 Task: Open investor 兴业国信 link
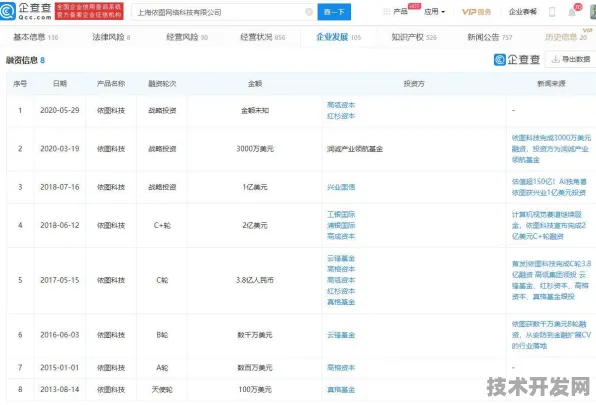(341, 187)
